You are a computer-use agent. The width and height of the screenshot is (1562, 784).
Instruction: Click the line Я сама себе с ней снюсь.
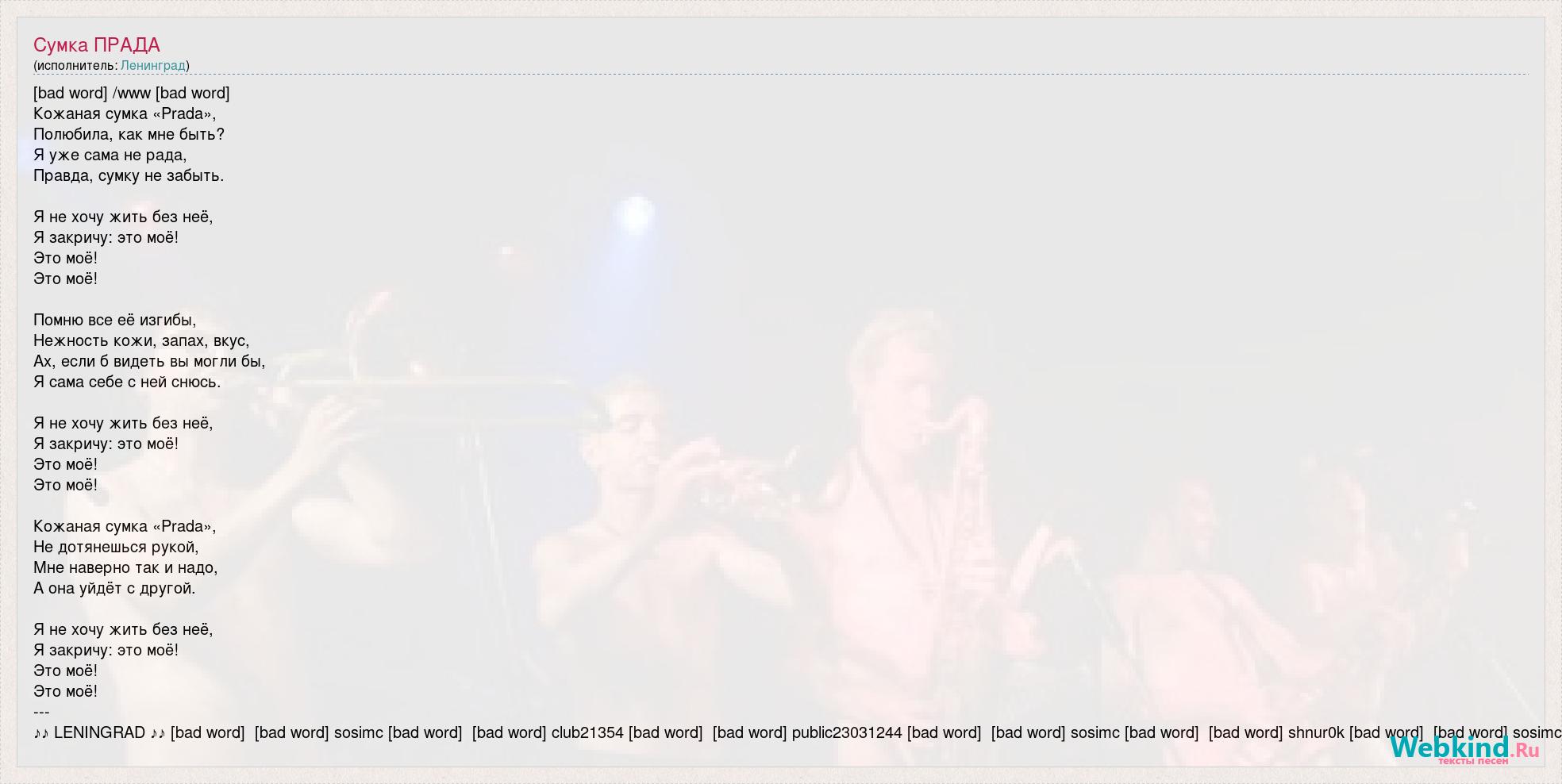point(127,382)
